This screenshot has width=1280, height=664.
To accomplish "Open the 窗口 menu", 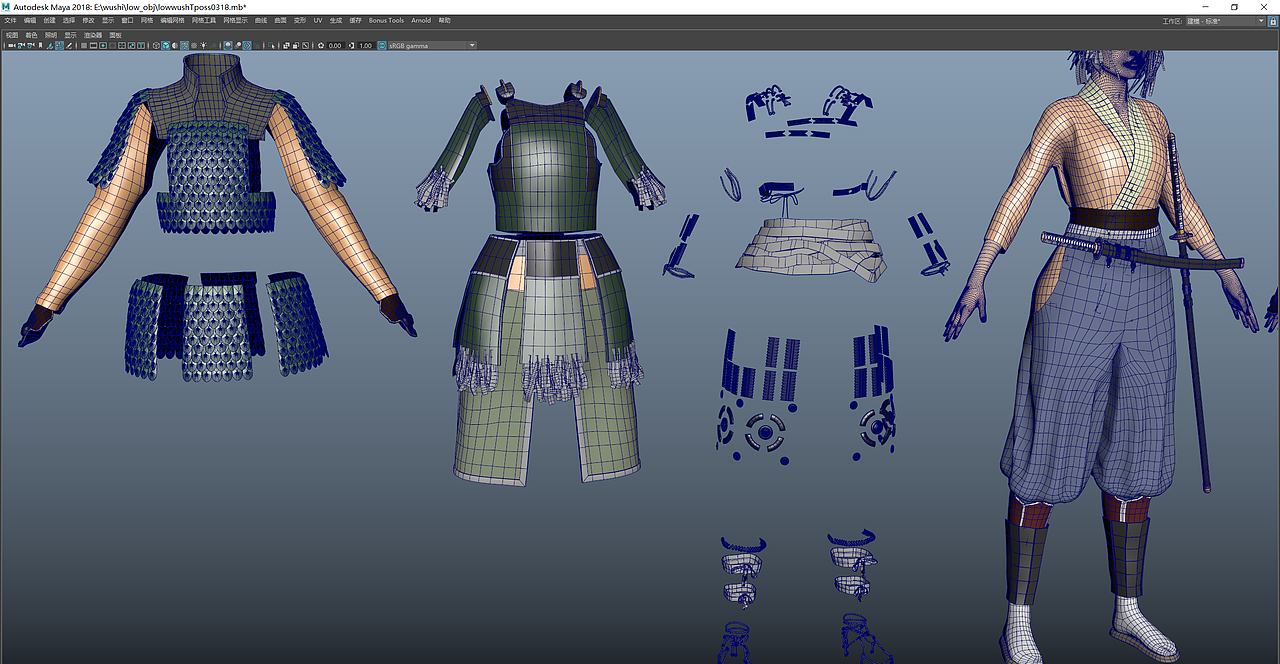I will (127, 20).
